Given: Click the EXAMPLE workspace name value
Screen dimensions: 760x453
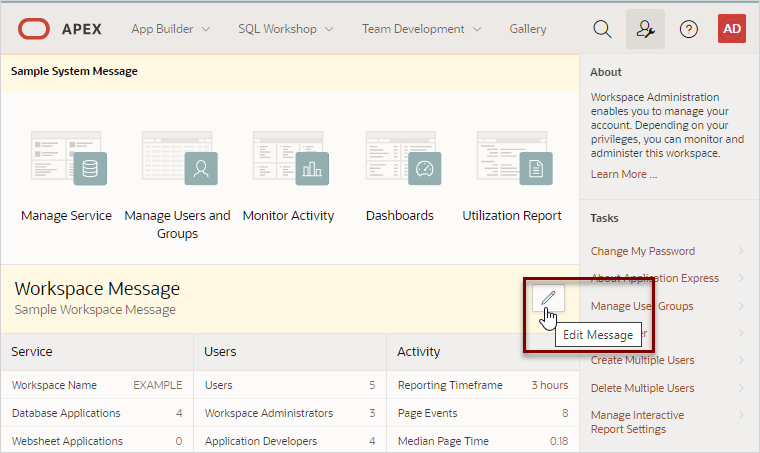Looking at the screenshot, I should coord(158,385).
